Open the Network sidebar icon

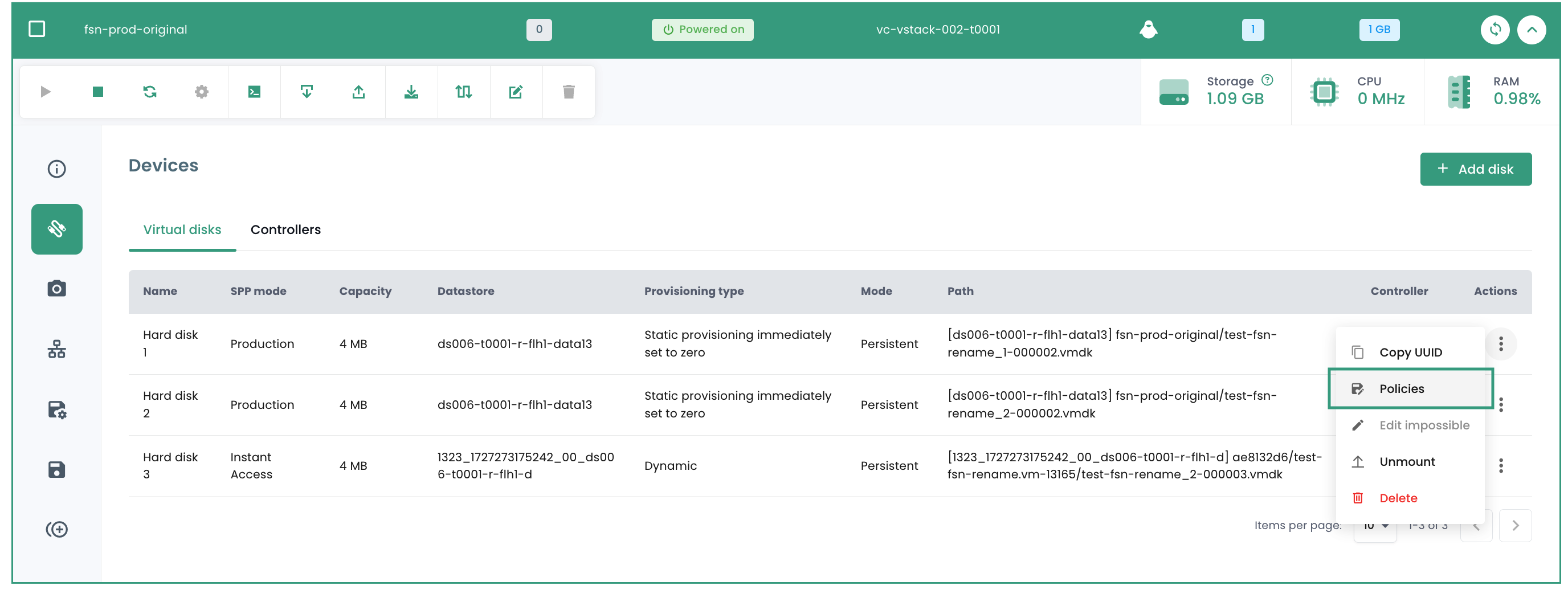[x=56, y=349]
